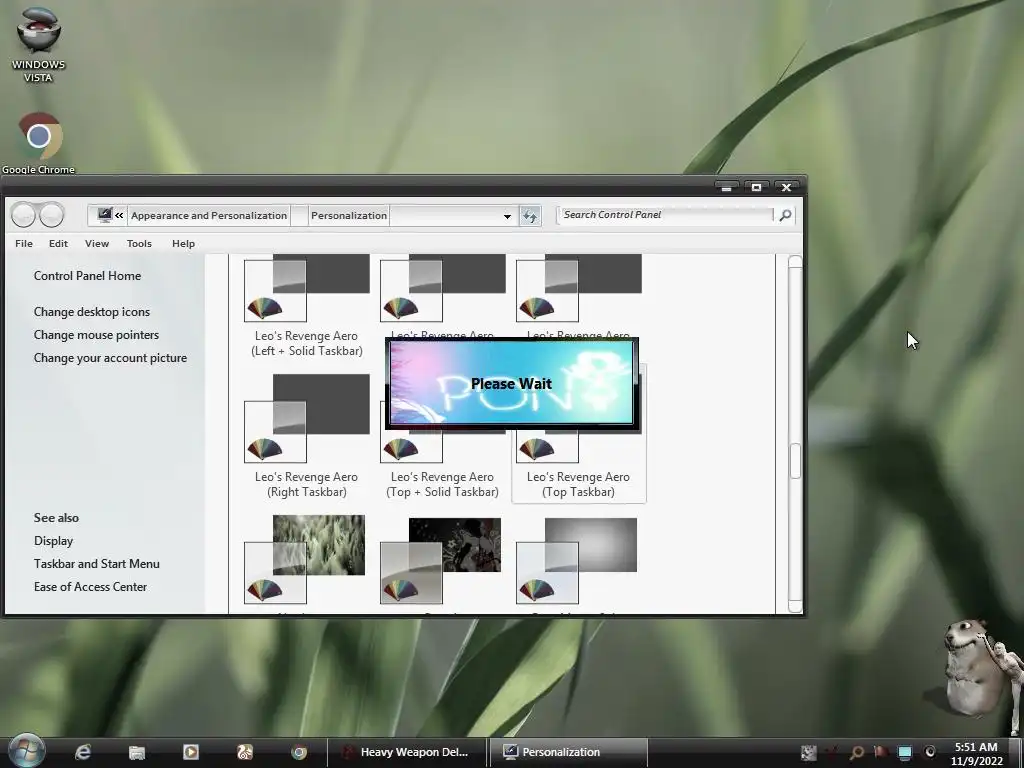Open the View menu
Viewport: 1024px width, 768px height.
97,244
